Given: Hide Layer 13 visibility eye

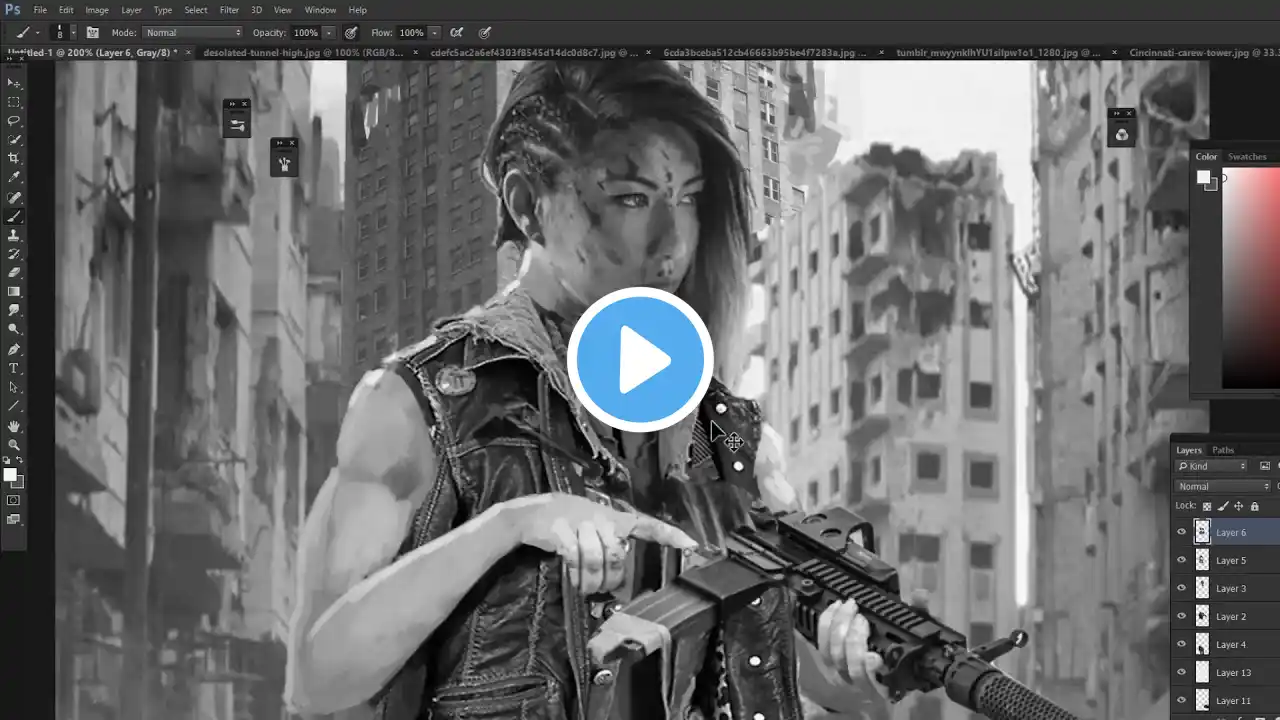Looking at the screenshot, I should coord(1181,672).
